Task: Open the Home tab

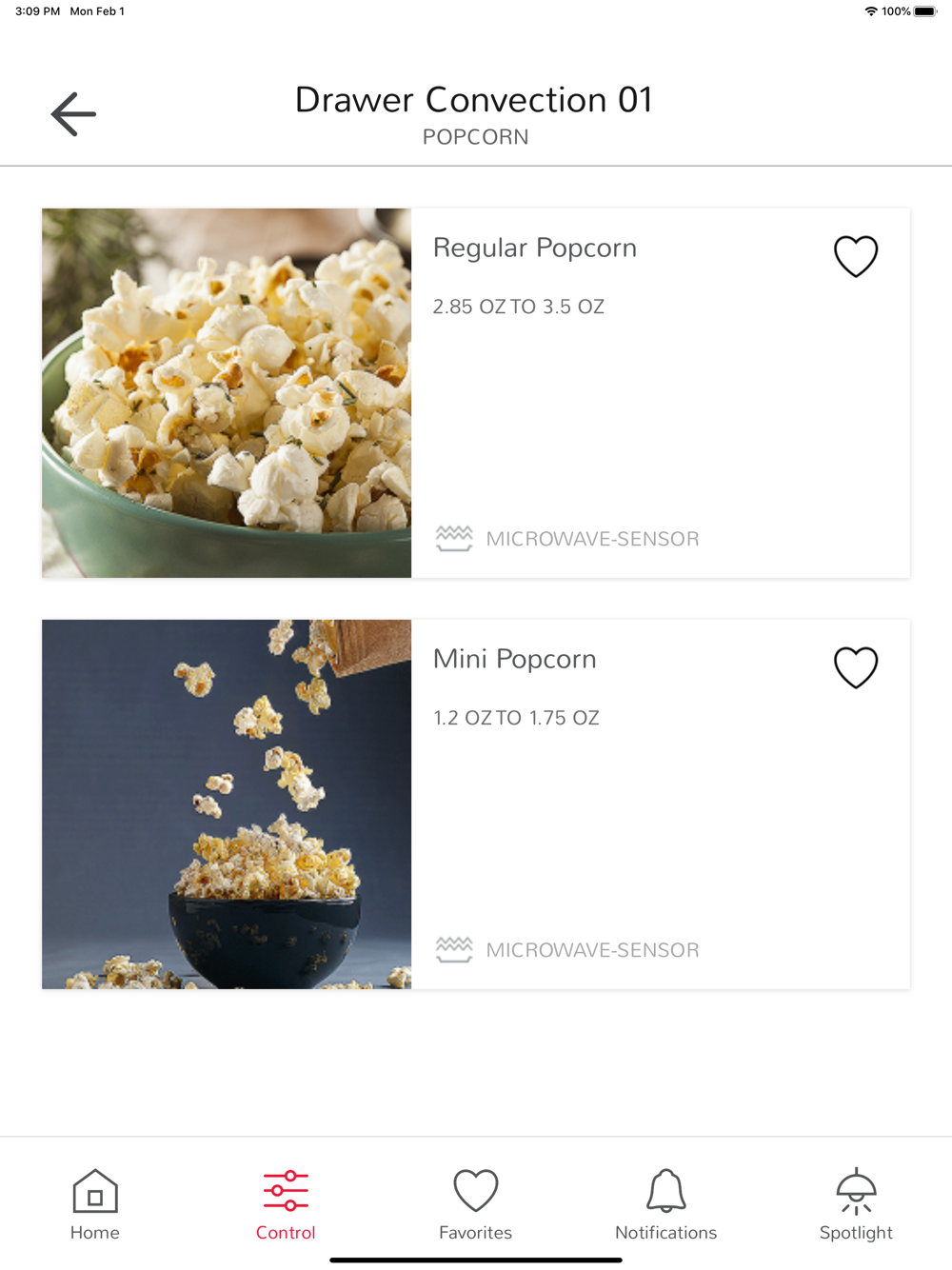Action: click(95, 1204)
